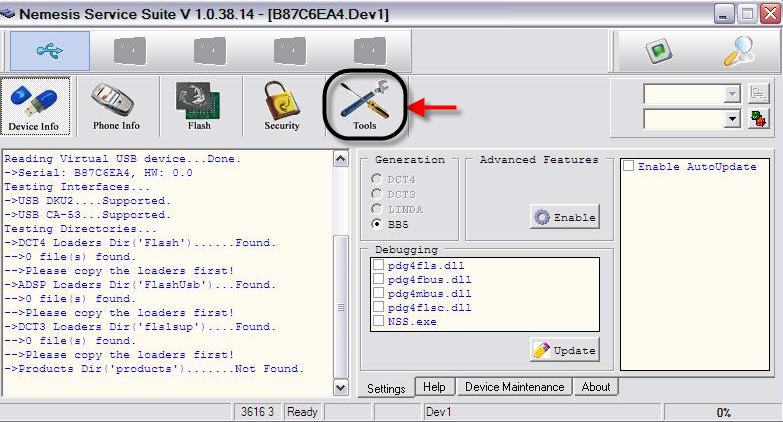Open the Tools section
The image size is (783, 422).
click(365, 106)
